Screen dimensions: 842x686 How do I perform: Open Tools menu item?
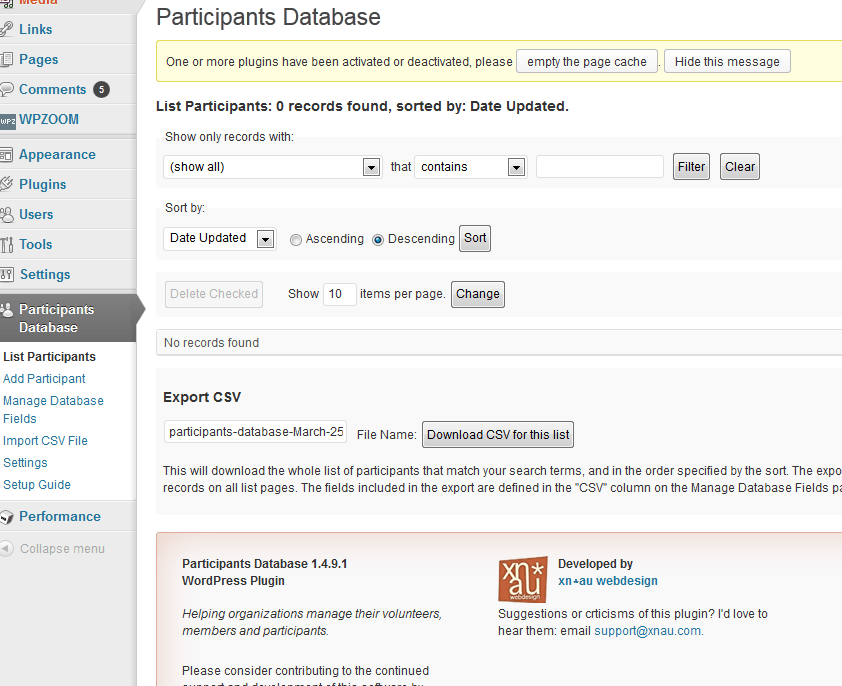click(35, 244)
